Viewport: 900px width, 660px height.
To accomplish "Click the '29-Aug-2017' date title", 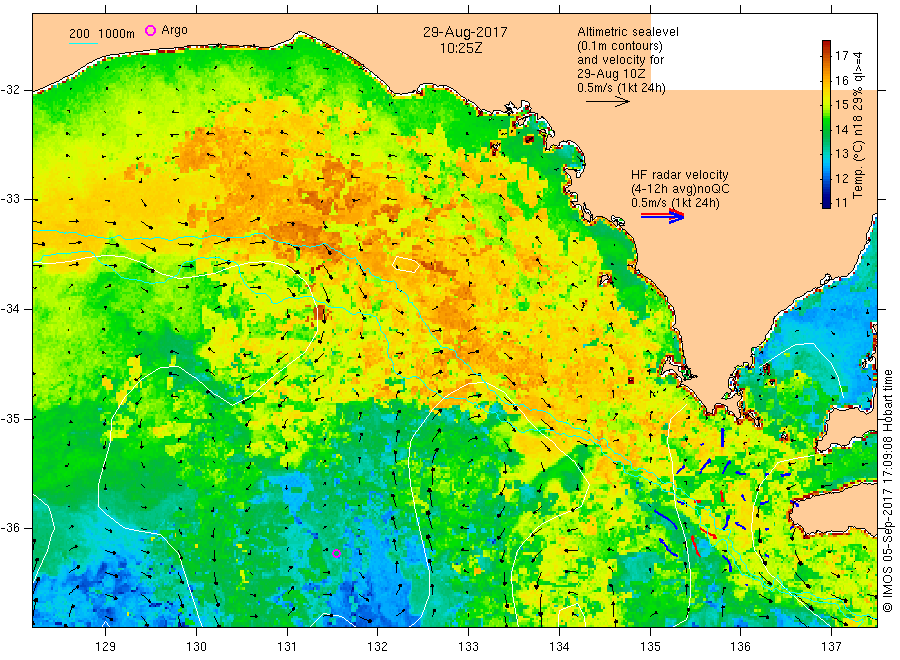I will pos(465,32).
